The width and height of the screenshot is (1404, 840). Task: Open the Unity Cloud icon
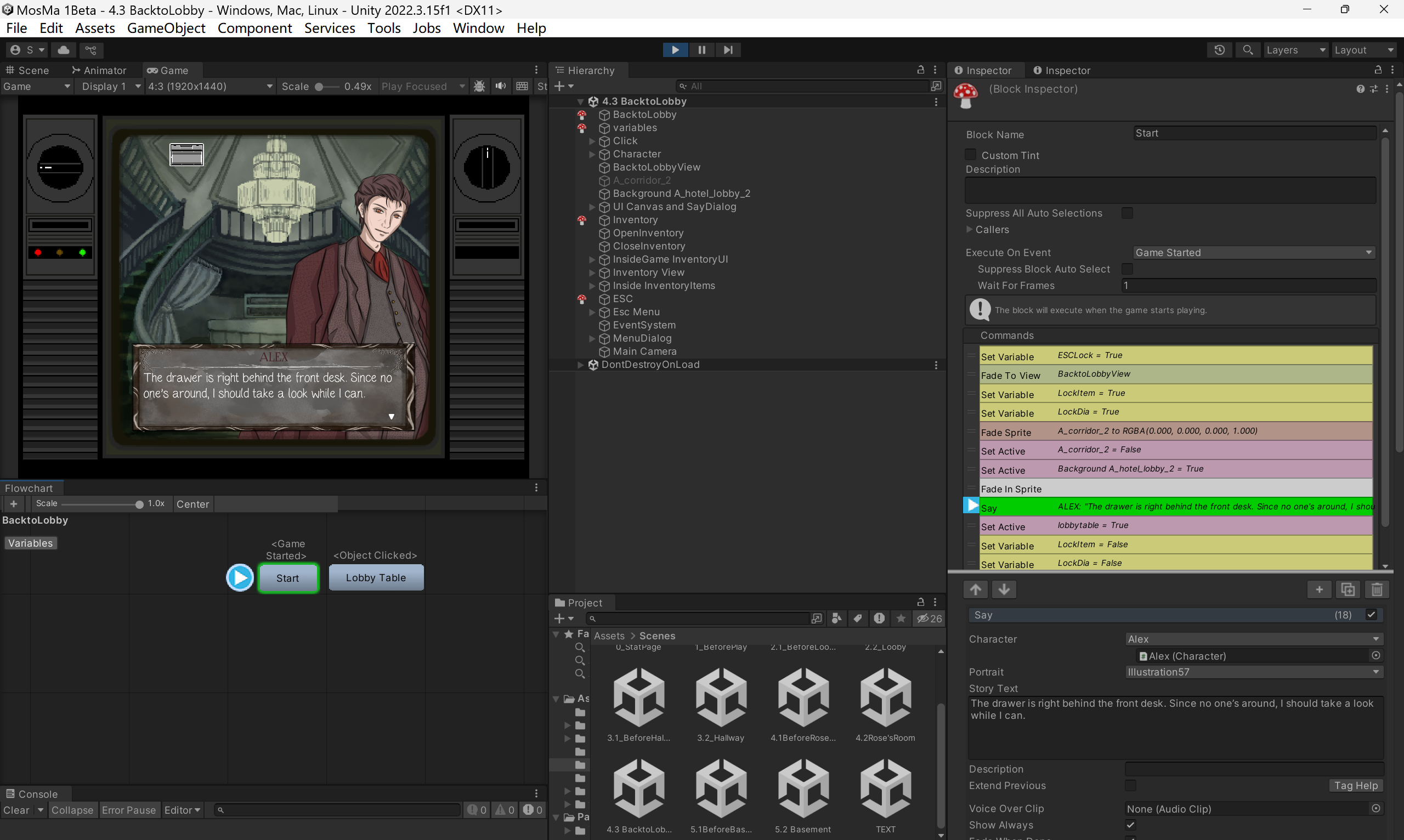click(64, 50)
